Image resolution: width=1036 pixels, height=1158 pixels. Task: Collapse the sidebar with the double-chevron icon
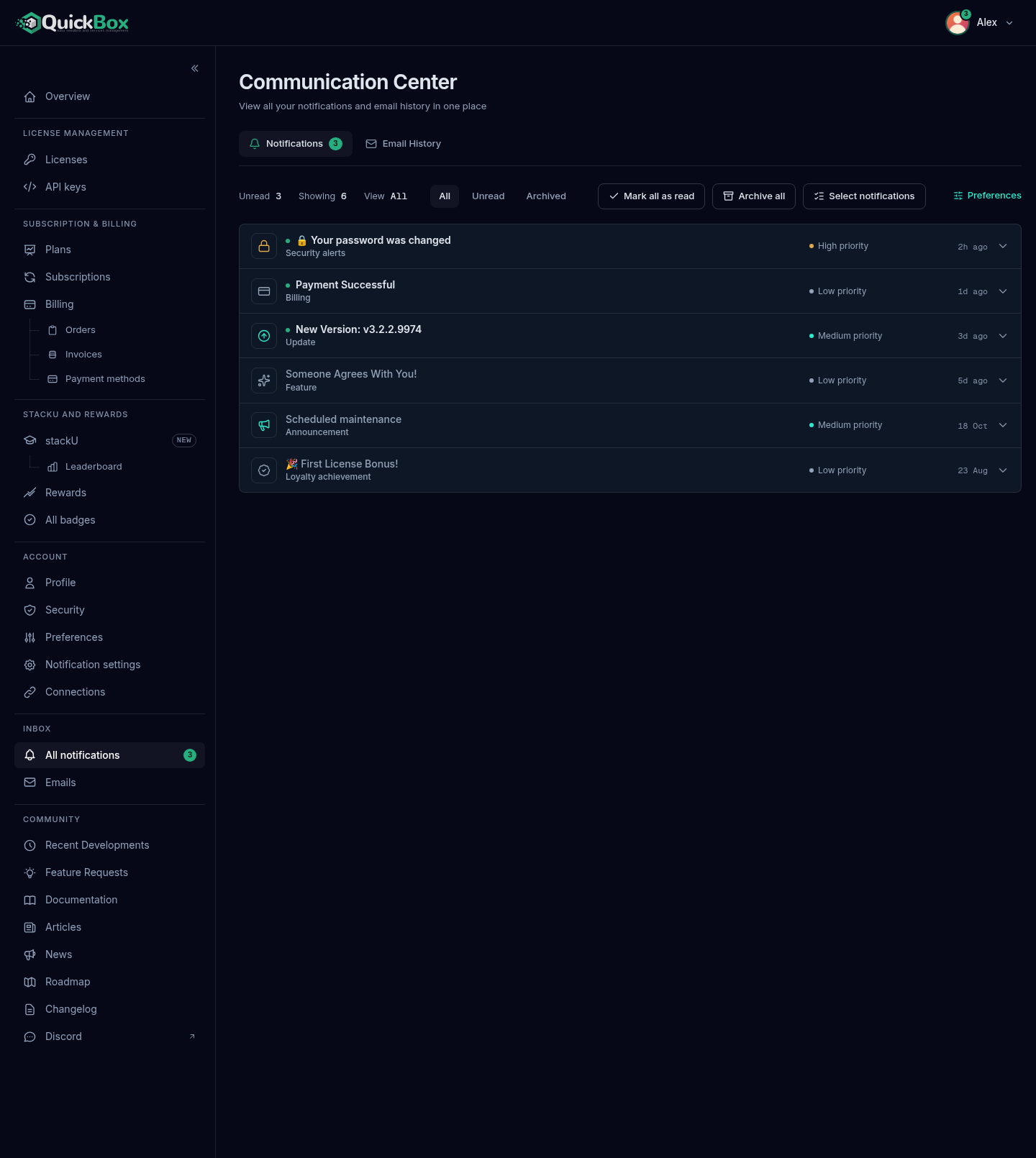(x=195, y=68)
